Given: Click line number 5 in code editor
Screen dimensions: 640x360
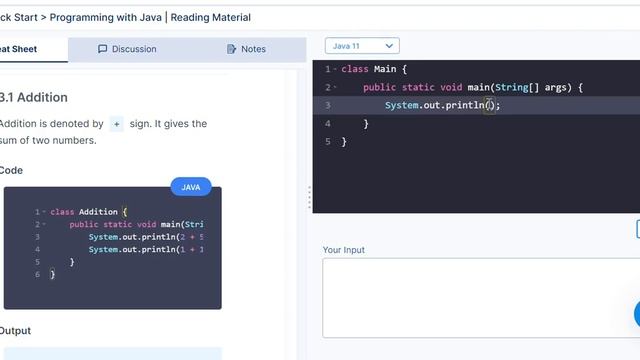Looking at the screenshot, I should [x=328, y=142].
